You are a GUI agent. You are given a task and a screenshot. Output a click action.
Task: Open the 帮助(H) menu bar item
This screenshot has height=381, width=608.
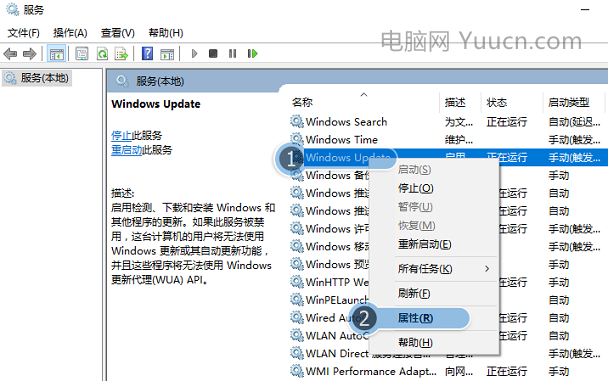point(166,33)
